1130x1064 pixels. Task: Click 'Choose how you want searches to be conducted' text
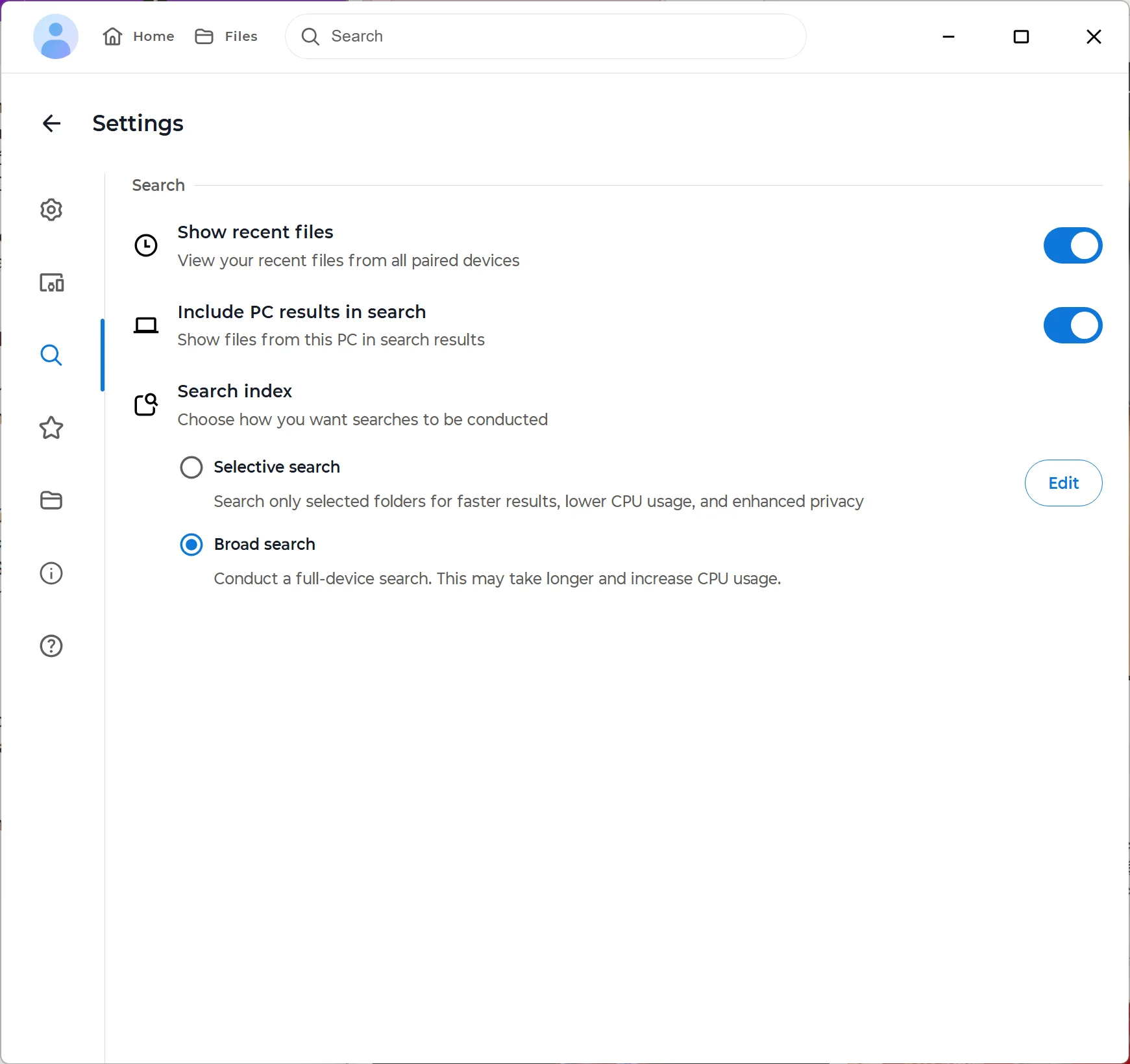tap(363, 419)
